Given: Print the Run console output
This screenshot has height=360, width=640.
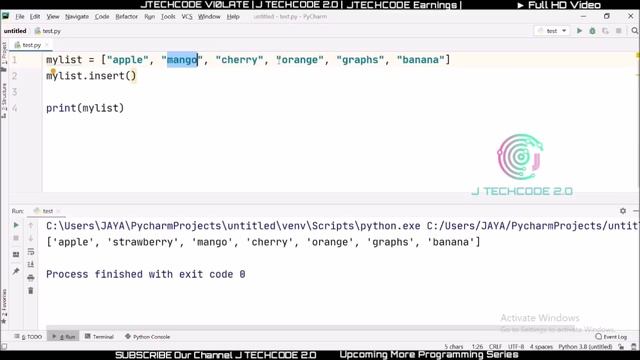Looking at the screenshot, I should (x=31, y=278).
